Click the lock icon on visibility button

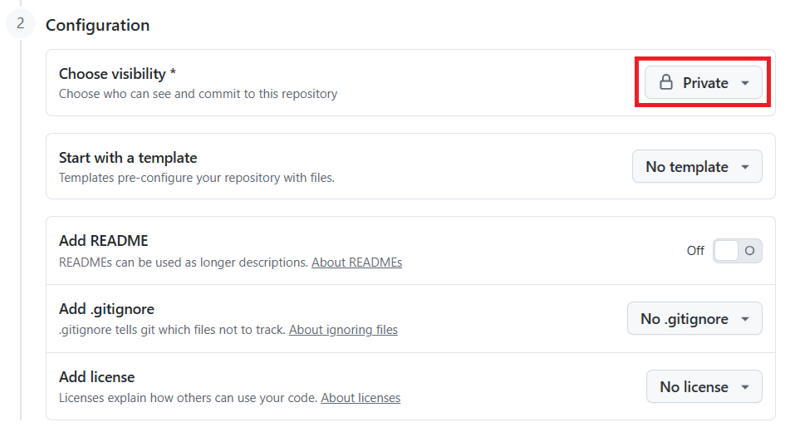666,83
